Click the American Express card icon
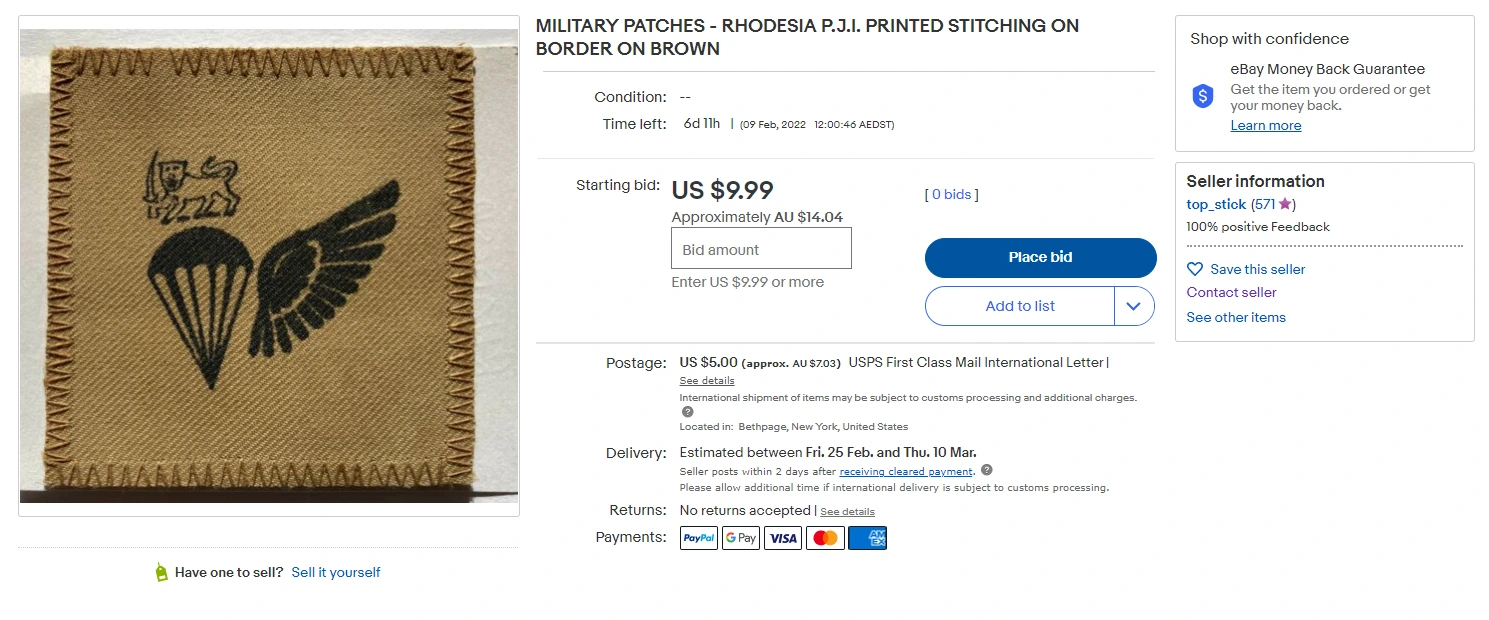The height and width of the screenshot is (620, 1489). pyautogui.click(x=867, y=538)
